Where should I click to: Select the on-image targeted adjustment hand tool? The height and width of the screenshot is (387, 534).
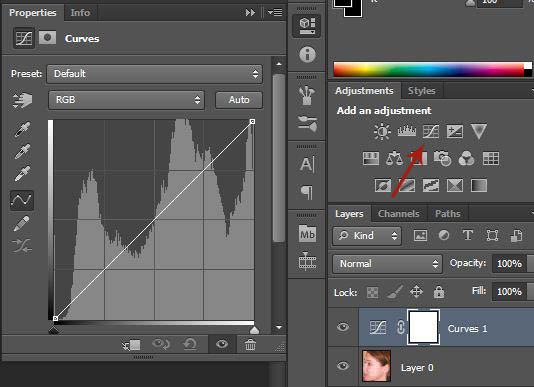pos(22,100)
